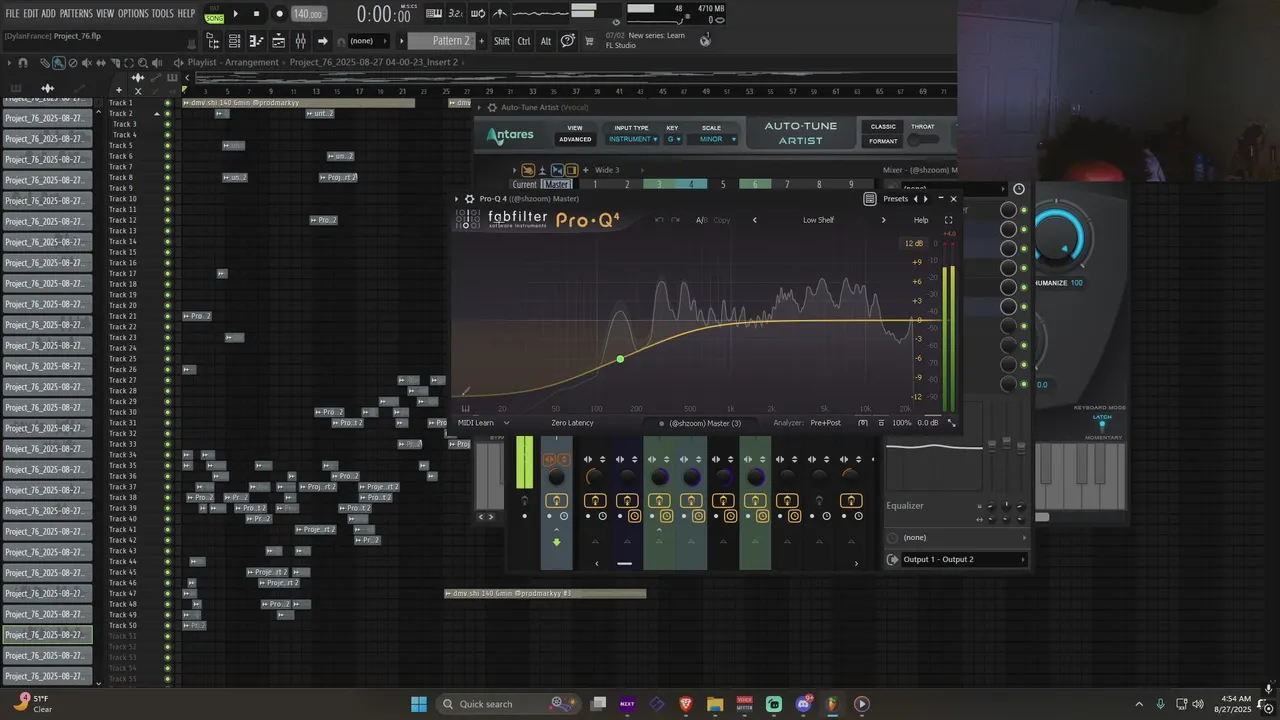Click the Alt key button
1280x720 pixels.
[x=545, y=41]
